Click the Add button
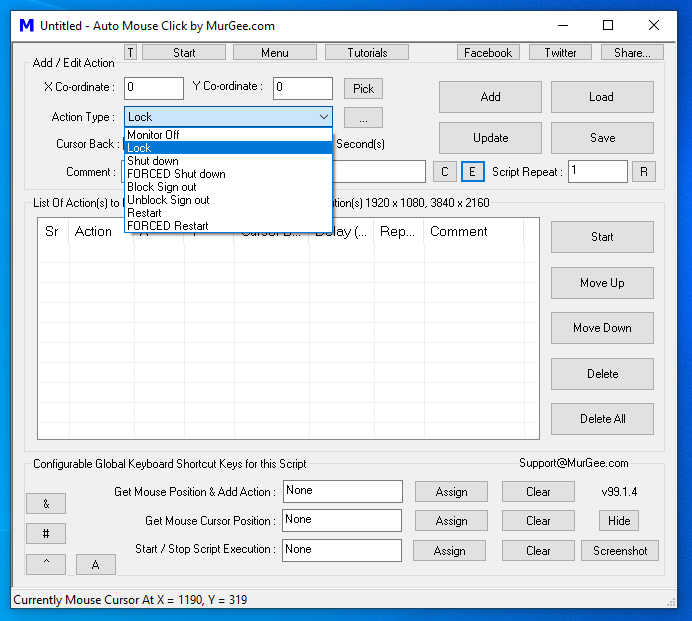This screenshot has width=692, height=621. (490, 97)
